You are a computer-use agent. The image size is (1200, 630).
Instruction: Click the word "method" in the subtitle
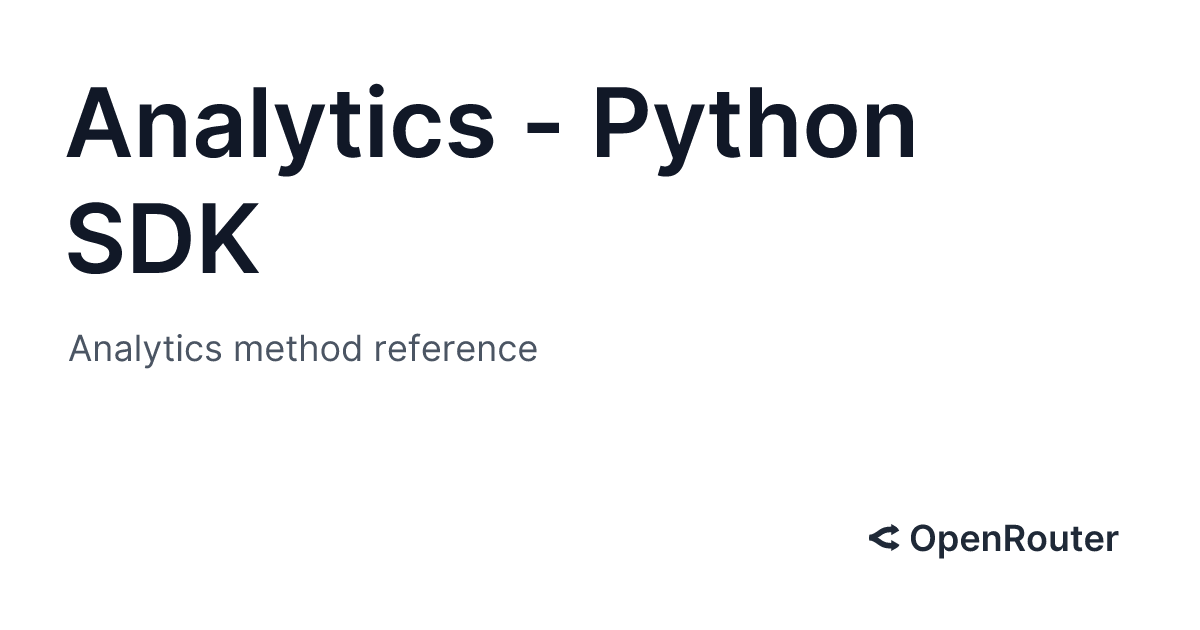(x=298, y=349)
